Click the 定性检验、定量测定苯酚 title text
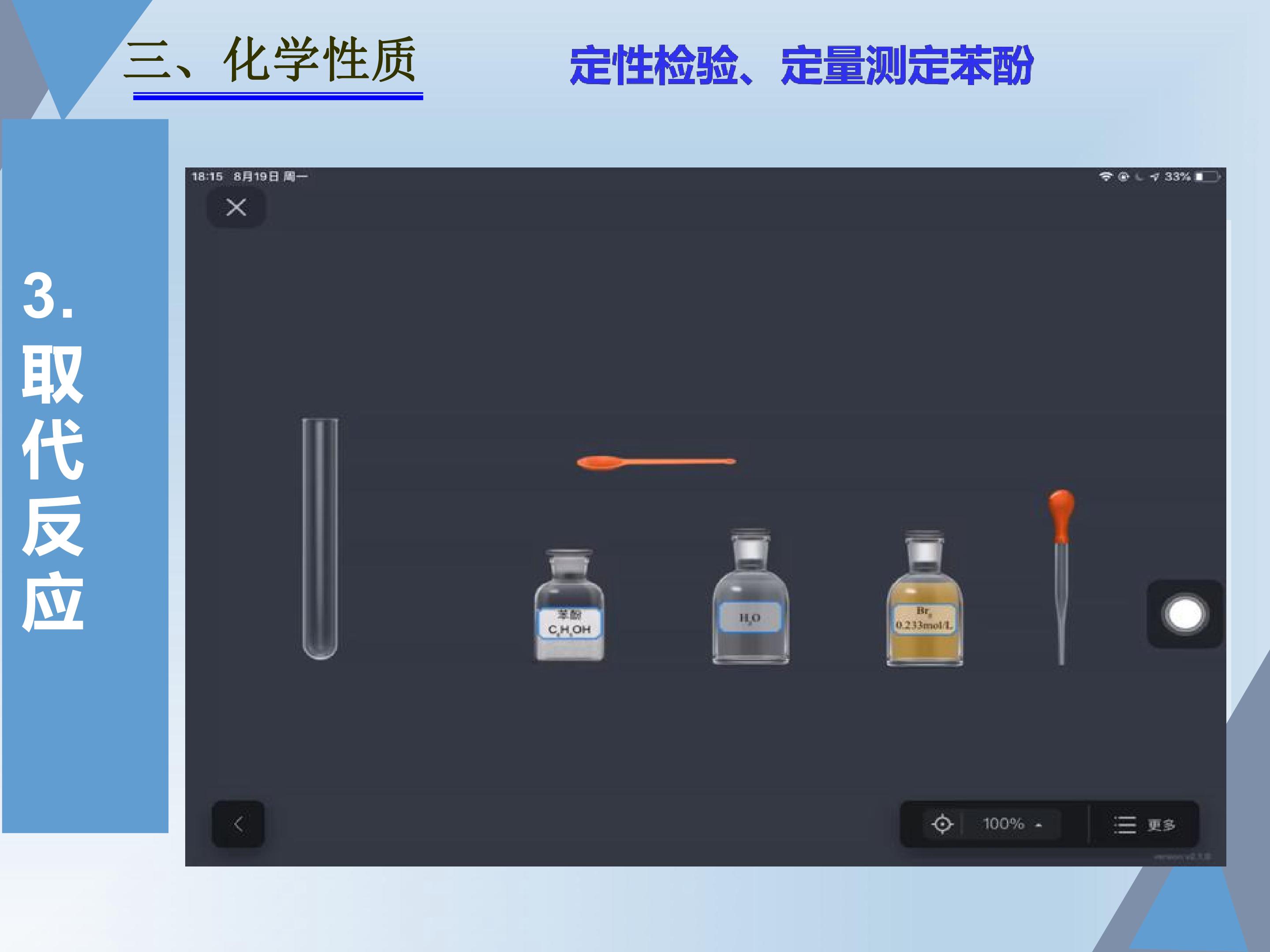 pyautogui.click(x=802, y=65)
